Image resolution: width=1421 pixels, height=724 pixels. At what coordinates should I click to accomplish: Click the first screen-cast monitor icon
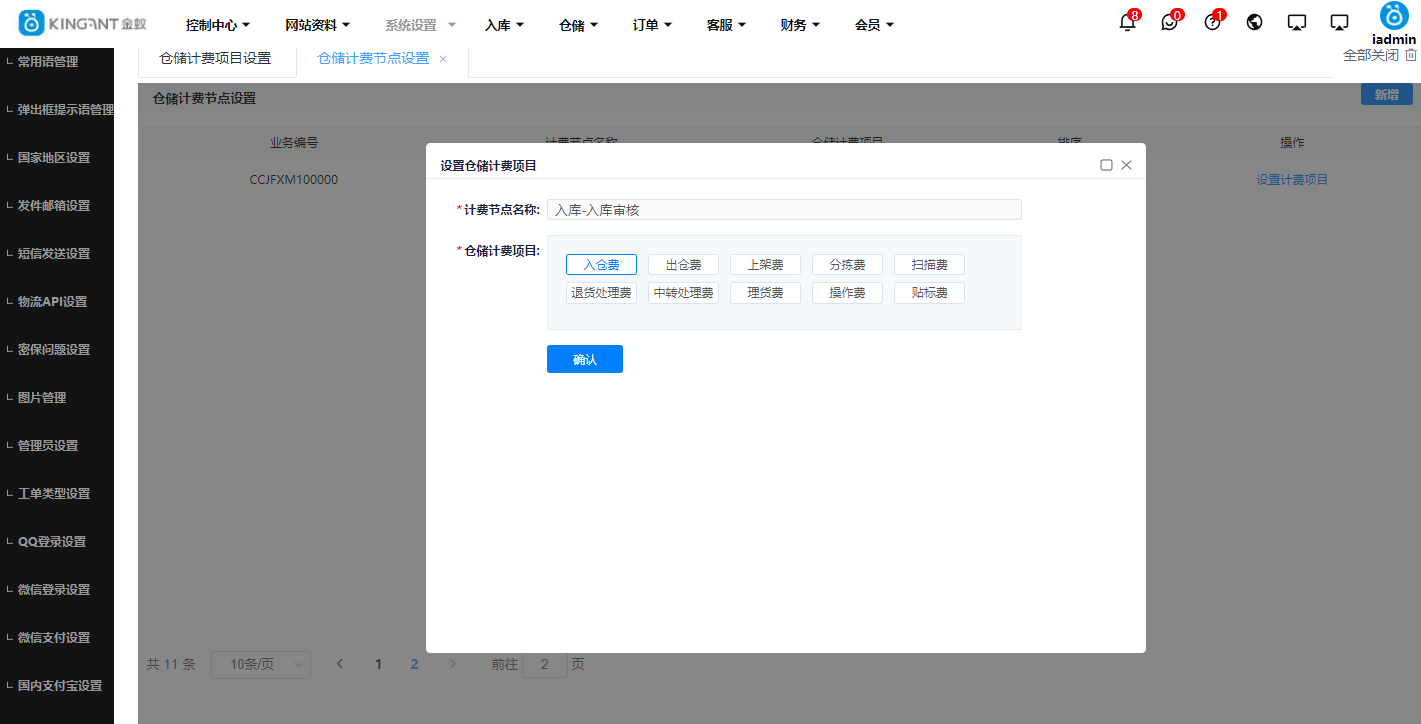click(x=1297, y=22)
